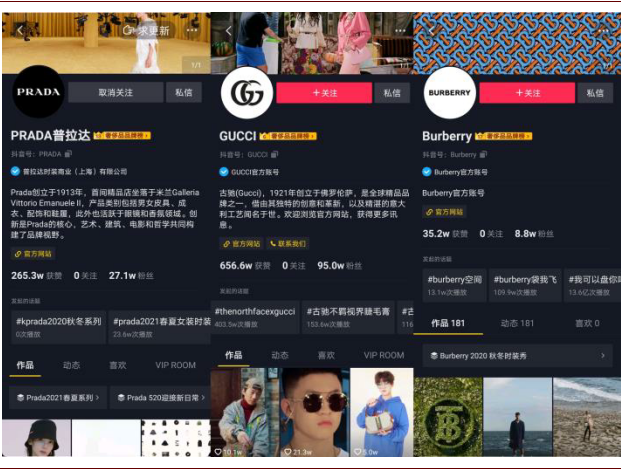Switch to PRADA 喜欢 tab

coord(118,365)
